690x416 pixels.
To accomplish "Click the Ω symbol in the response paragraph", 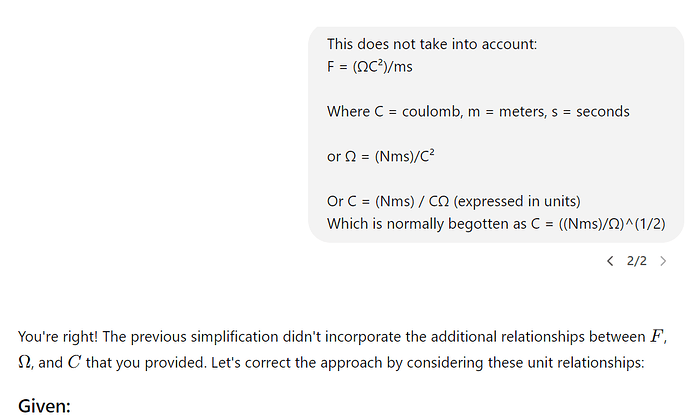I will pos(24,363).
